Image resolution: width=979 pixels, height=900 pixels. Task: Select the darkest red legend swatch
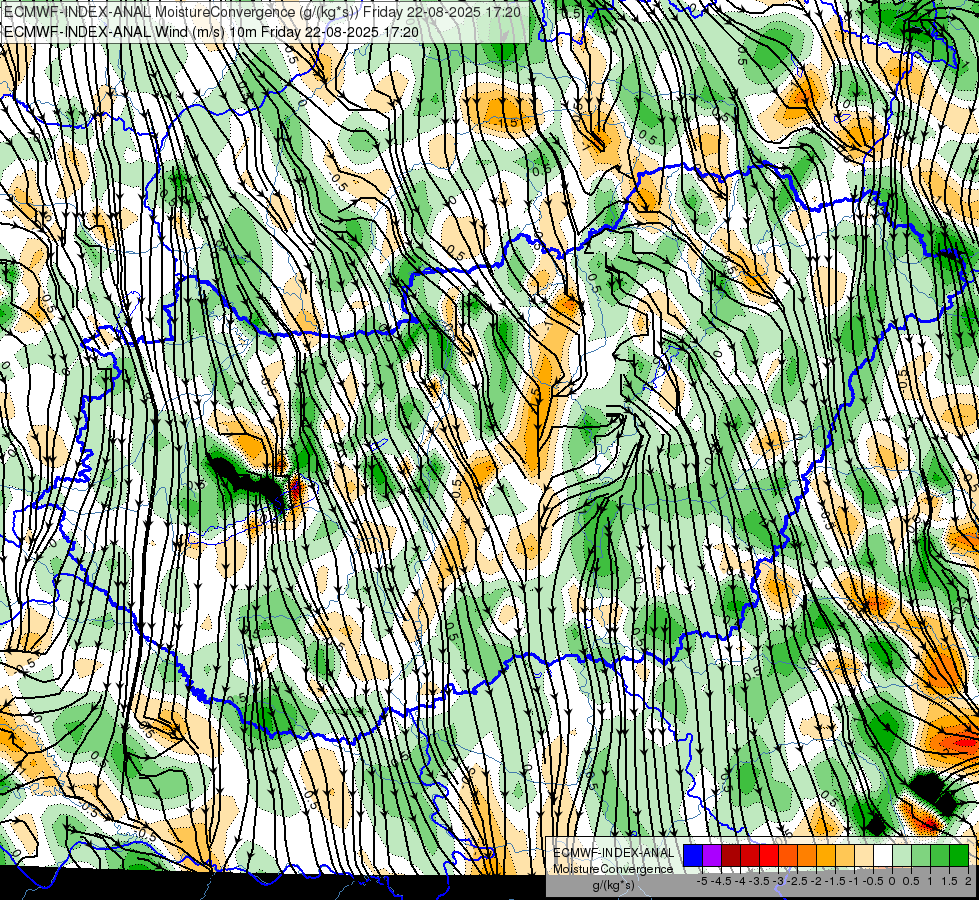tap(731, 855)
